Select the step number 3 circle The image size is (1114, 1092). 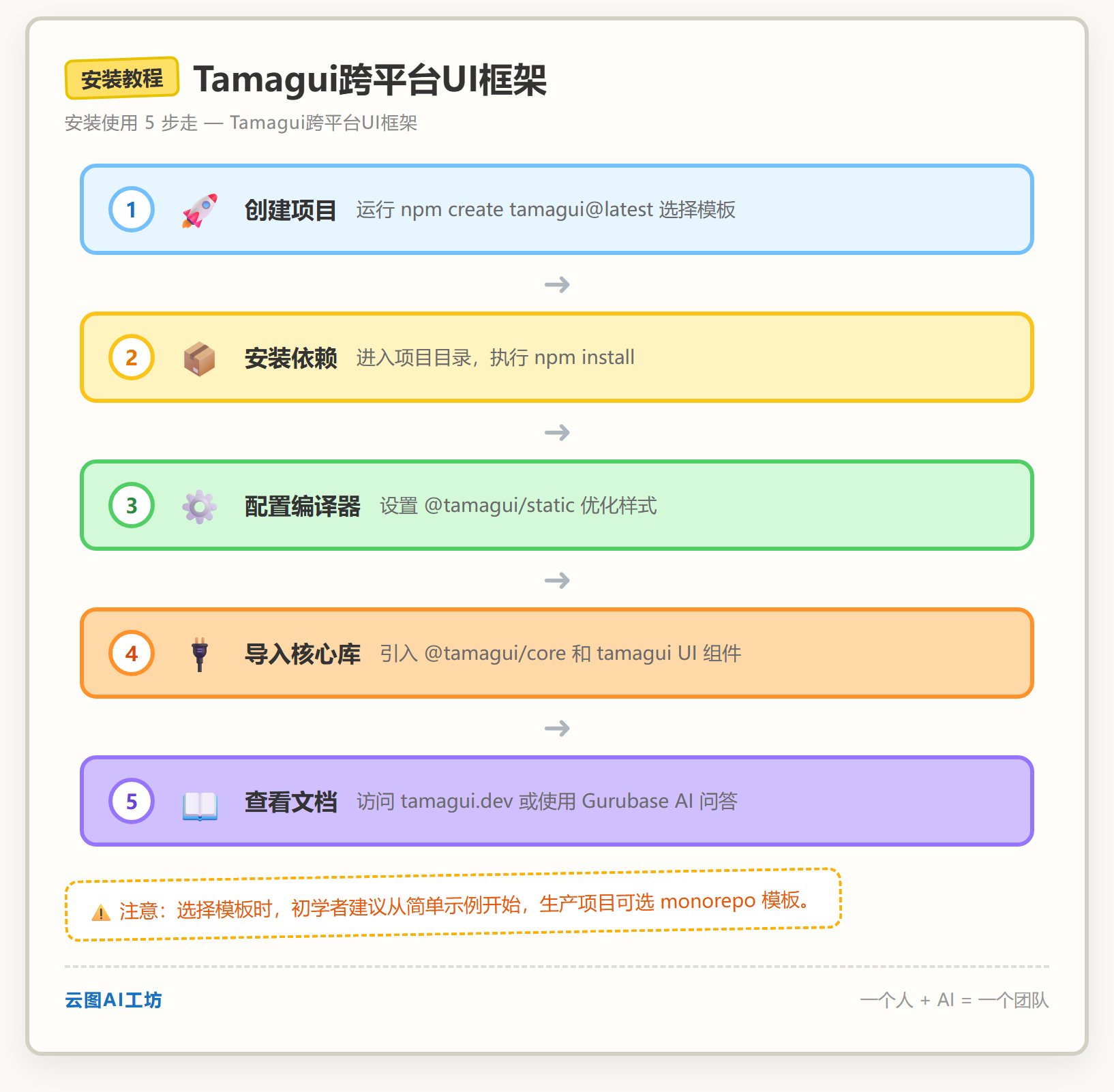[132, 505]
